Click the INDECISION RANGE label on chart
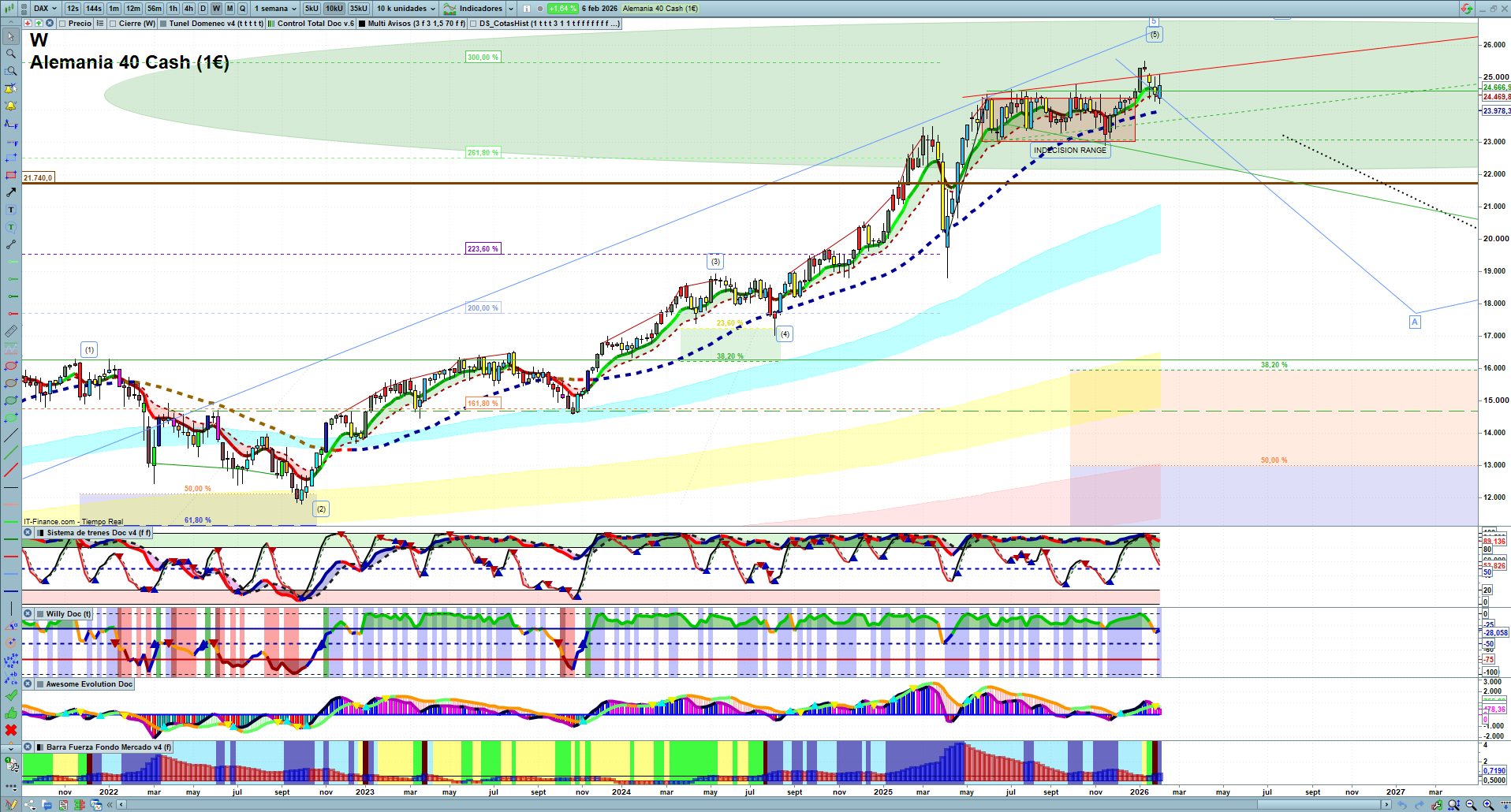 coord(1070,151)
